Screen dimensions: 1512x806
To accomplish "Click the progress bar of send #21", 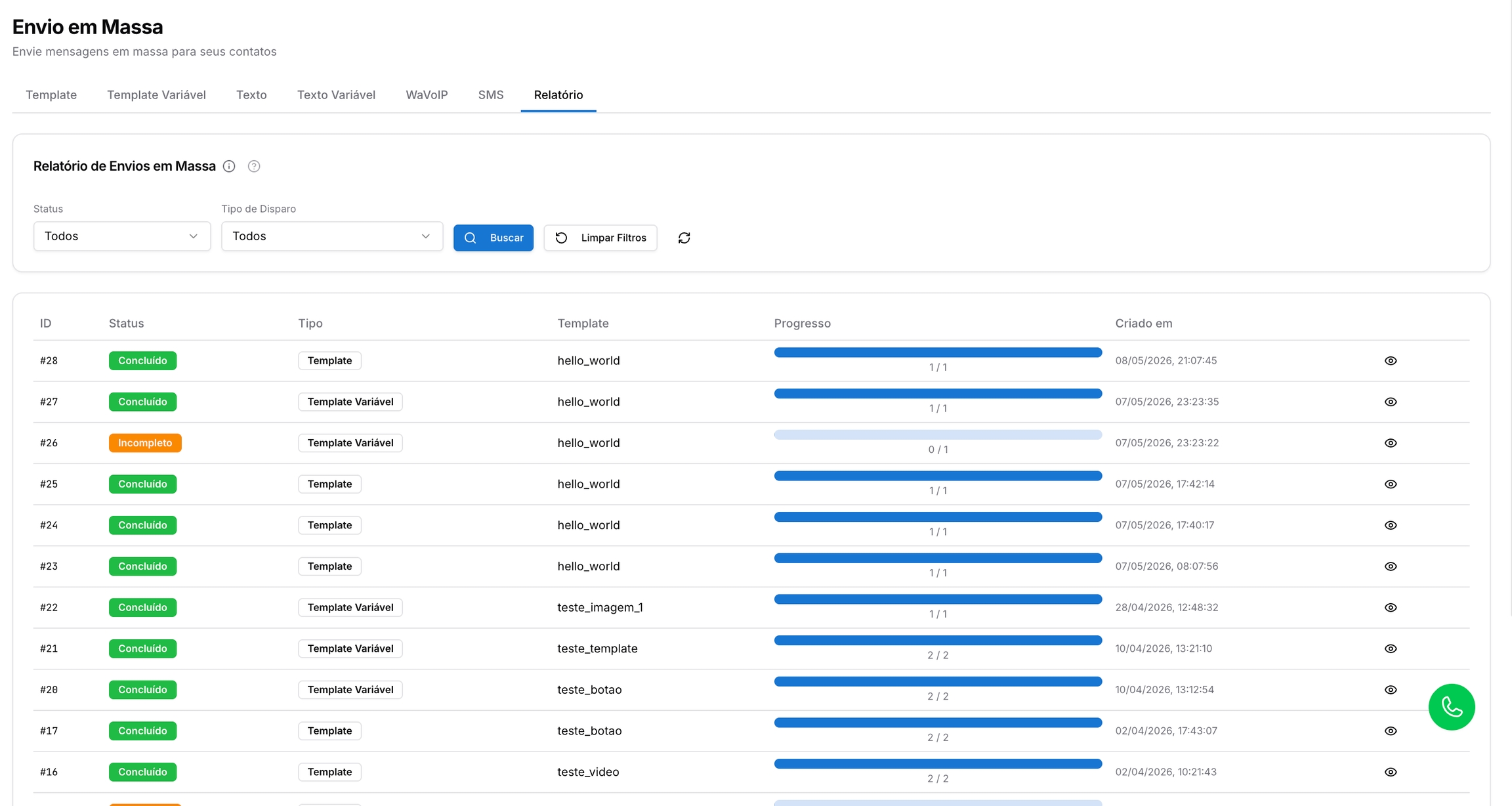I will point(938,640).
